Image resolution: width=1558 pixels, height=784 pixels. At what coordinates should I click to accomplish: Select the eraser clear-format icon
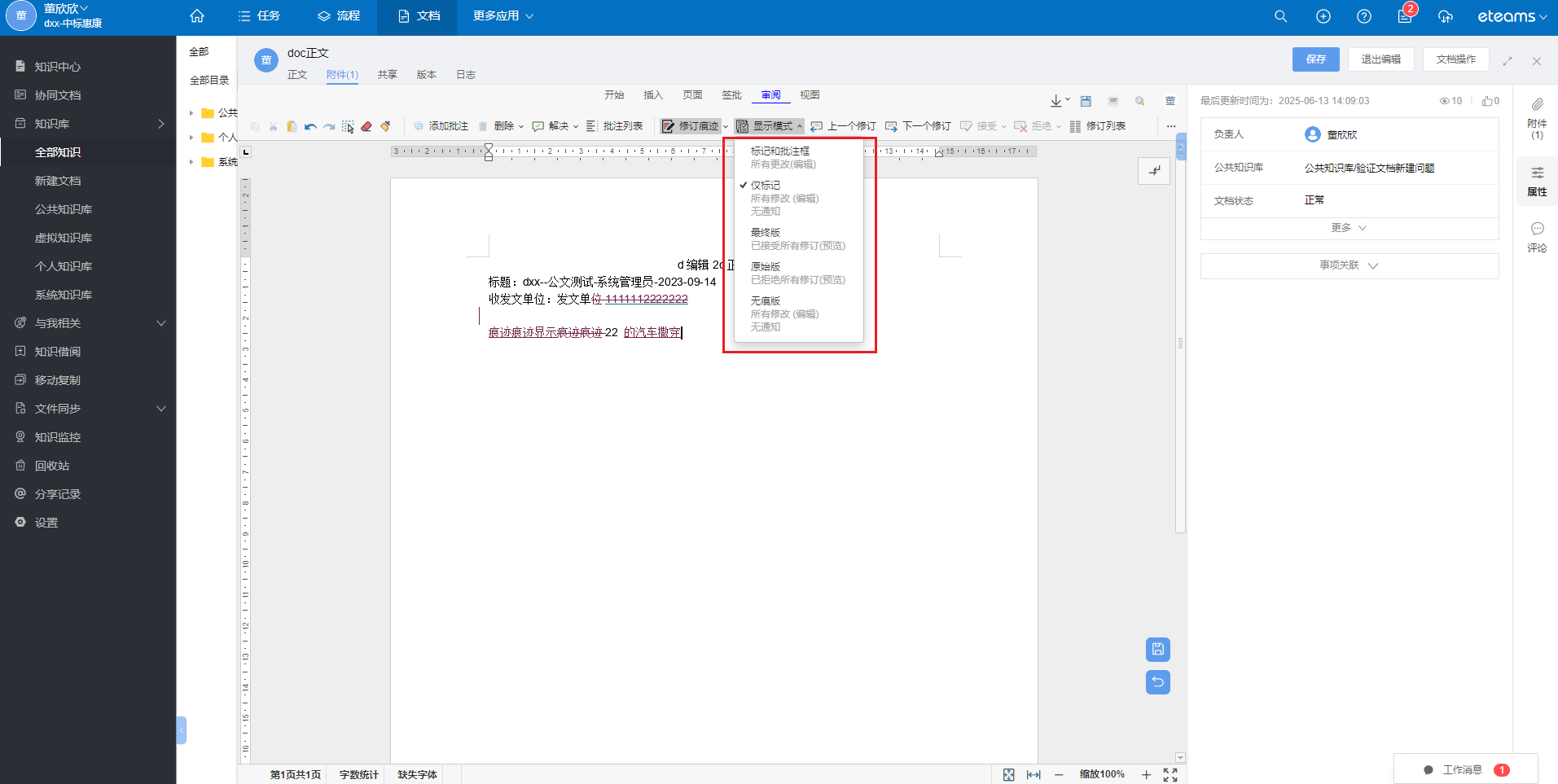366,126
